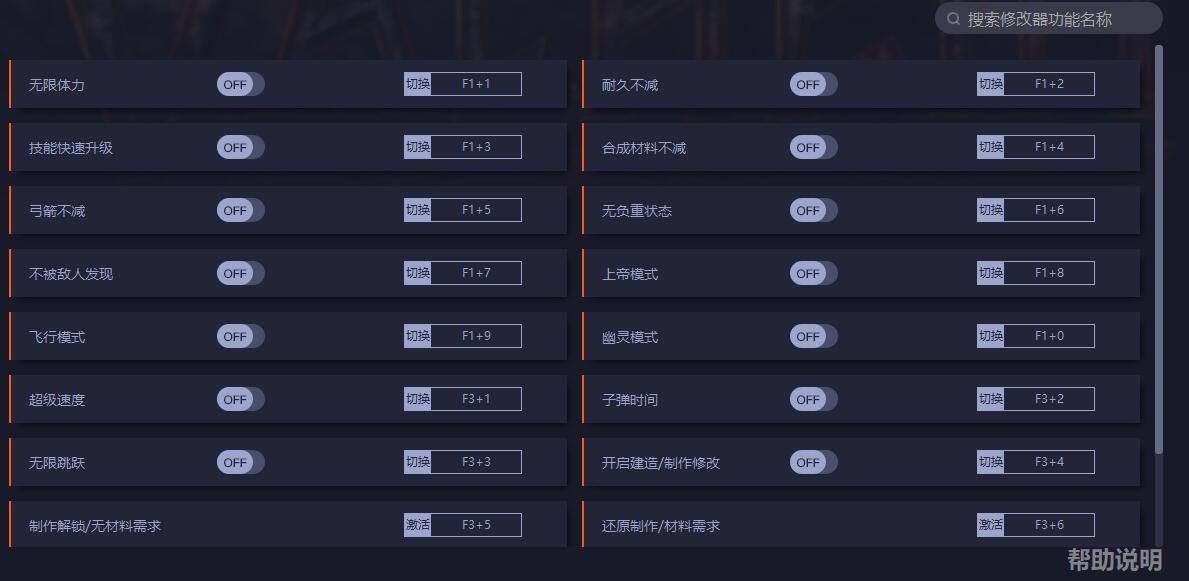Viewport: 1189px width, 581px height.
Task: Toggle 超级速度 on
Action: click(x=240, y=399)
